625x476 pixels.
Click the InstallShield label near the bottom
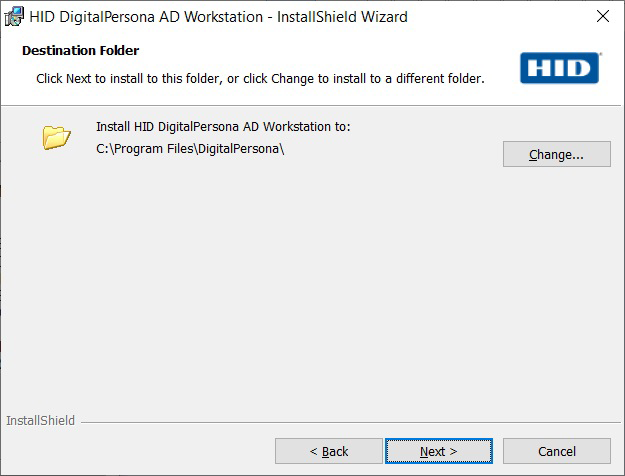[x=40, y=421]
